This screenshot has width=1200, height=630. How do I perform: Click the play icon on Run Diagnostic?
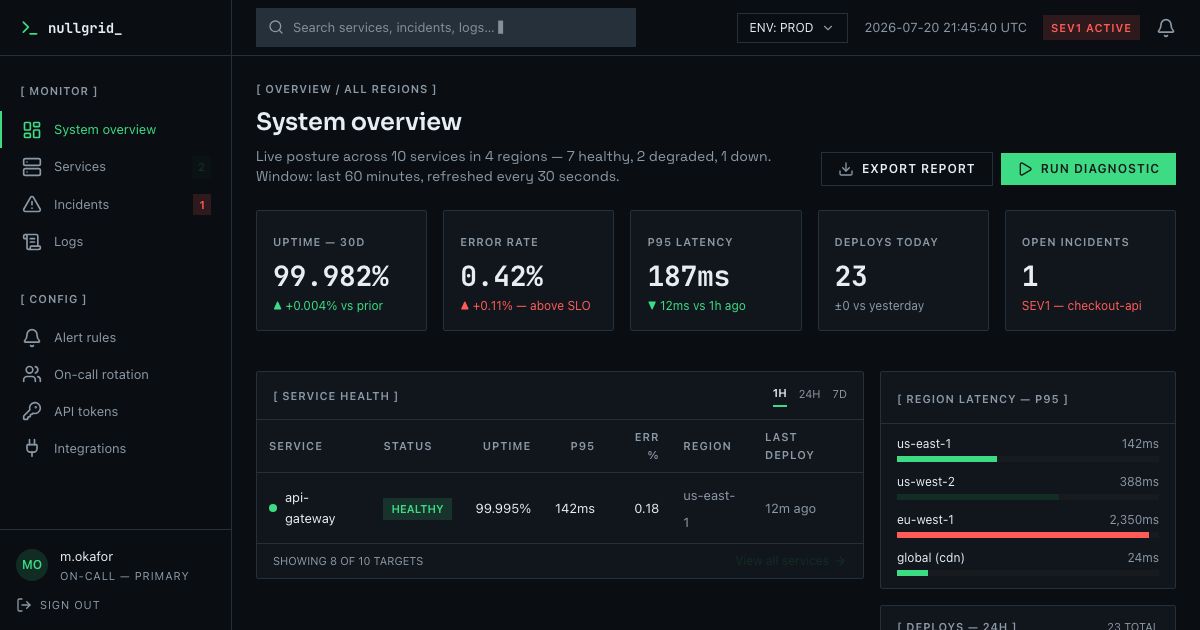1025,169
